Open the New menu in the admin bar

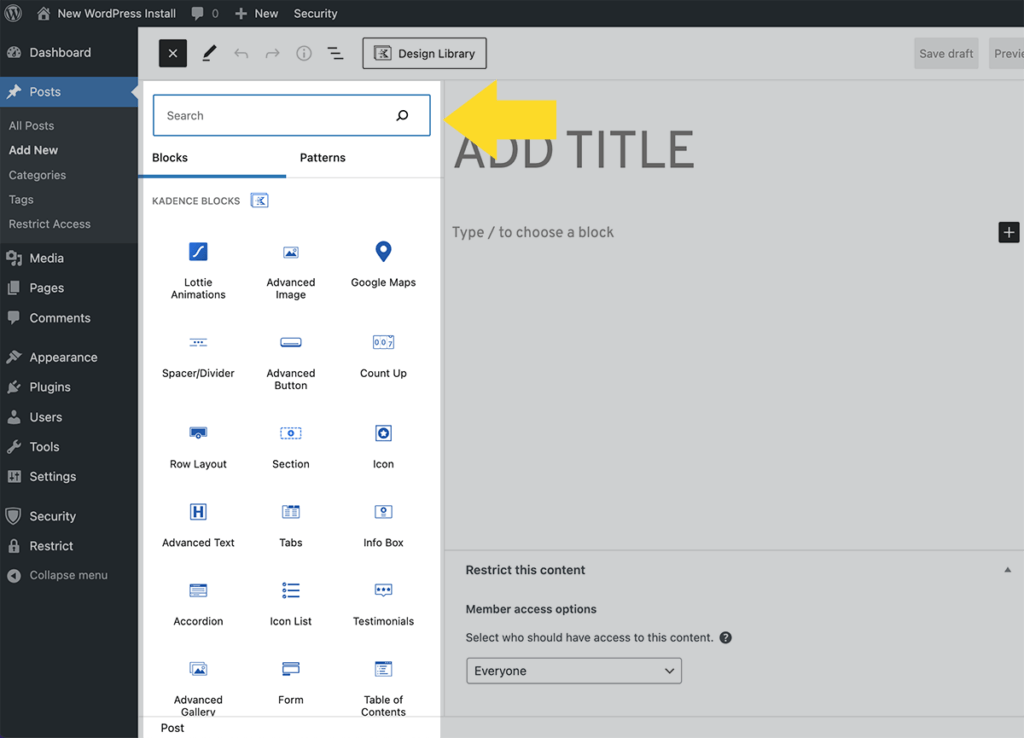click(256, 13)
